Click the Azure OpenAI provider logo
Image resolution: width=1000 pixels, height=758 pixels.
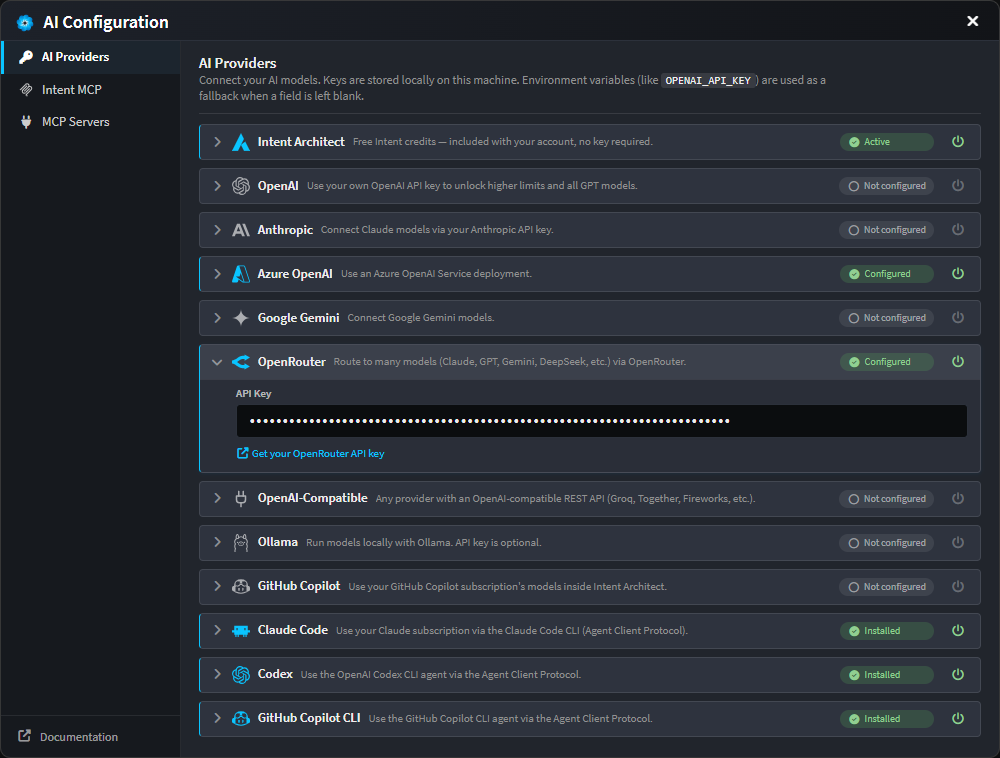[240, 274]
